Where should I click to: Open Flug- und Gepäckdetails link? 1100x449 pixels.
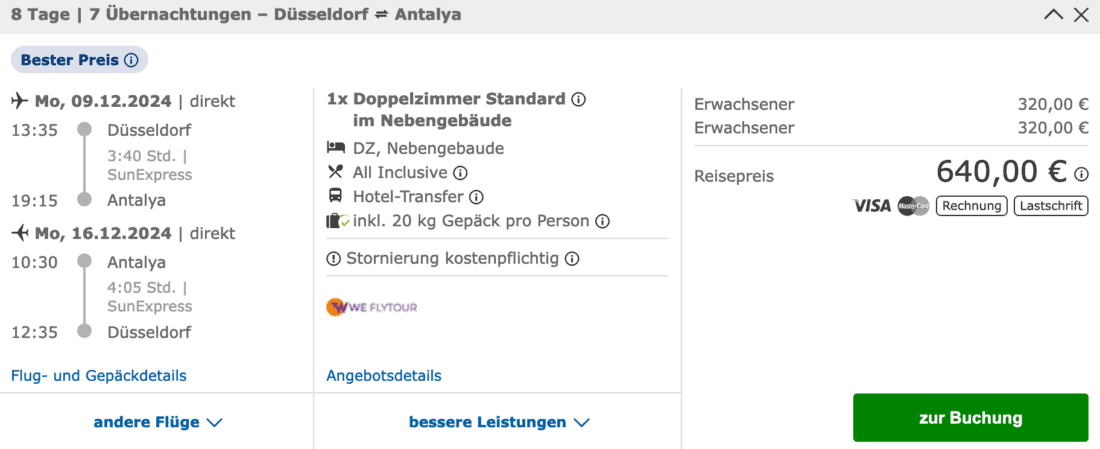[98, 376]
